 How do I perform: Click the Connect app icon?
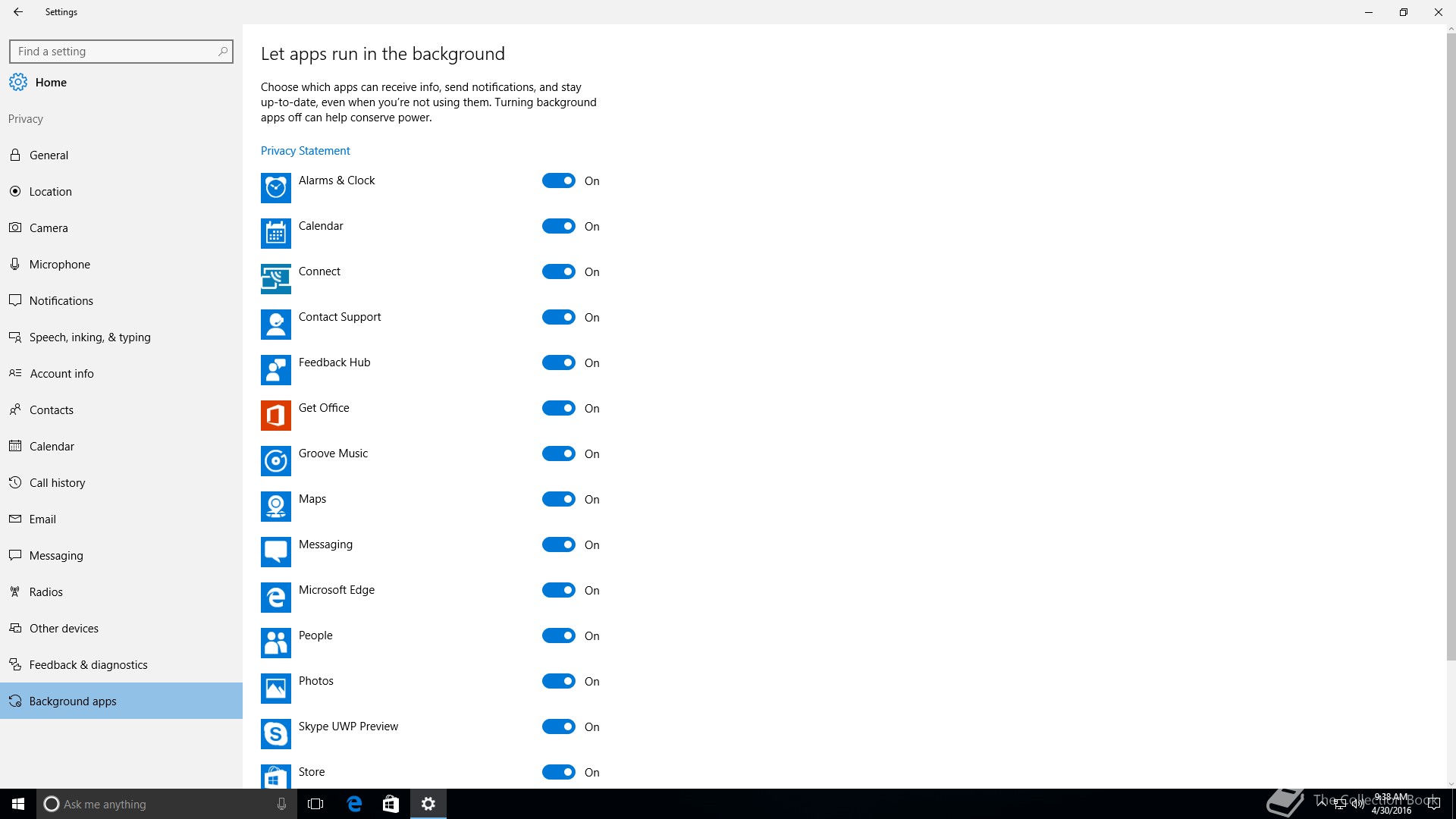276,279
